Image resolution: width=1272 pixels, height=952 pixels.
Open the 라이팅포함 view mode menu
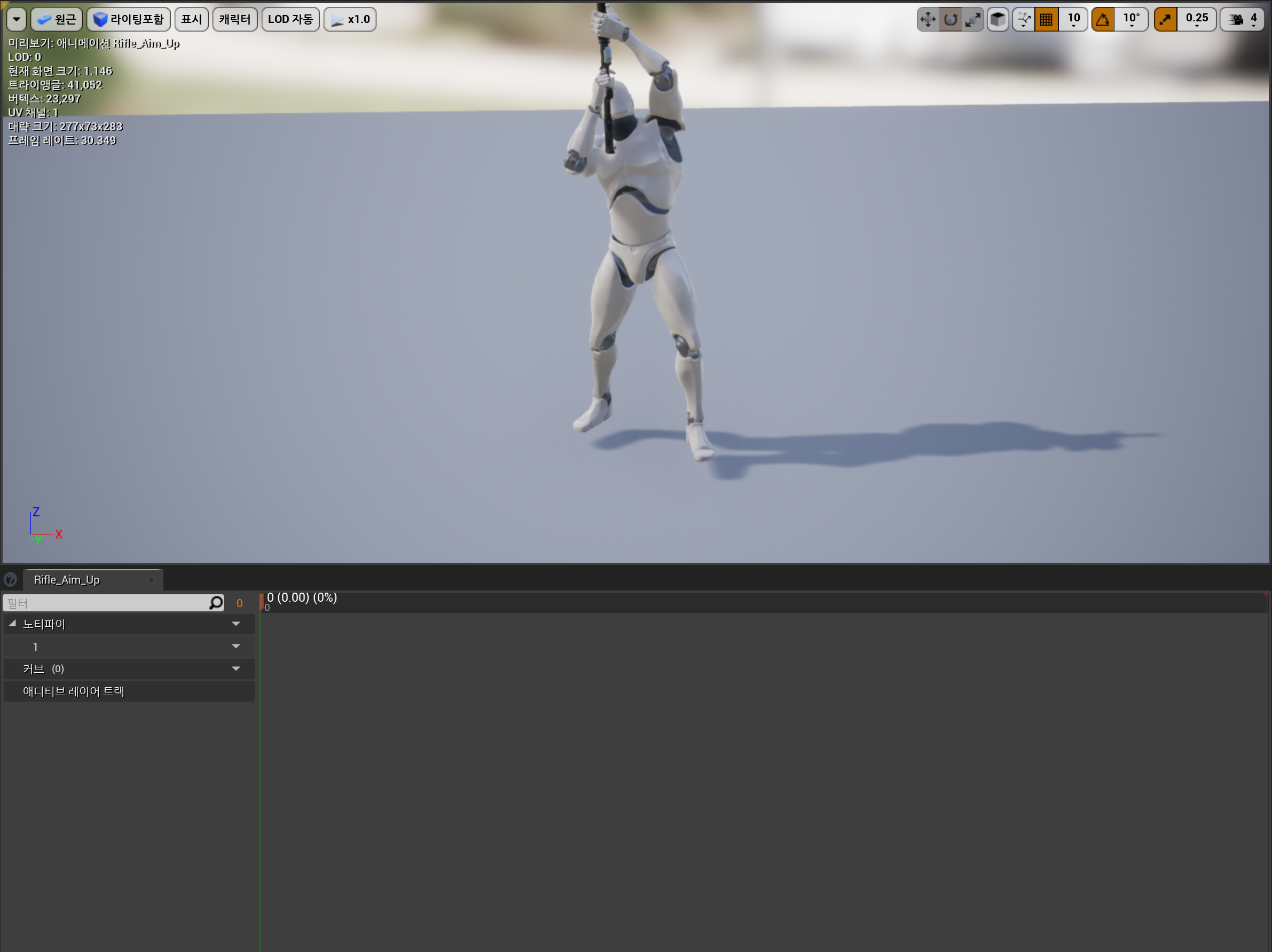coord(129,19)
